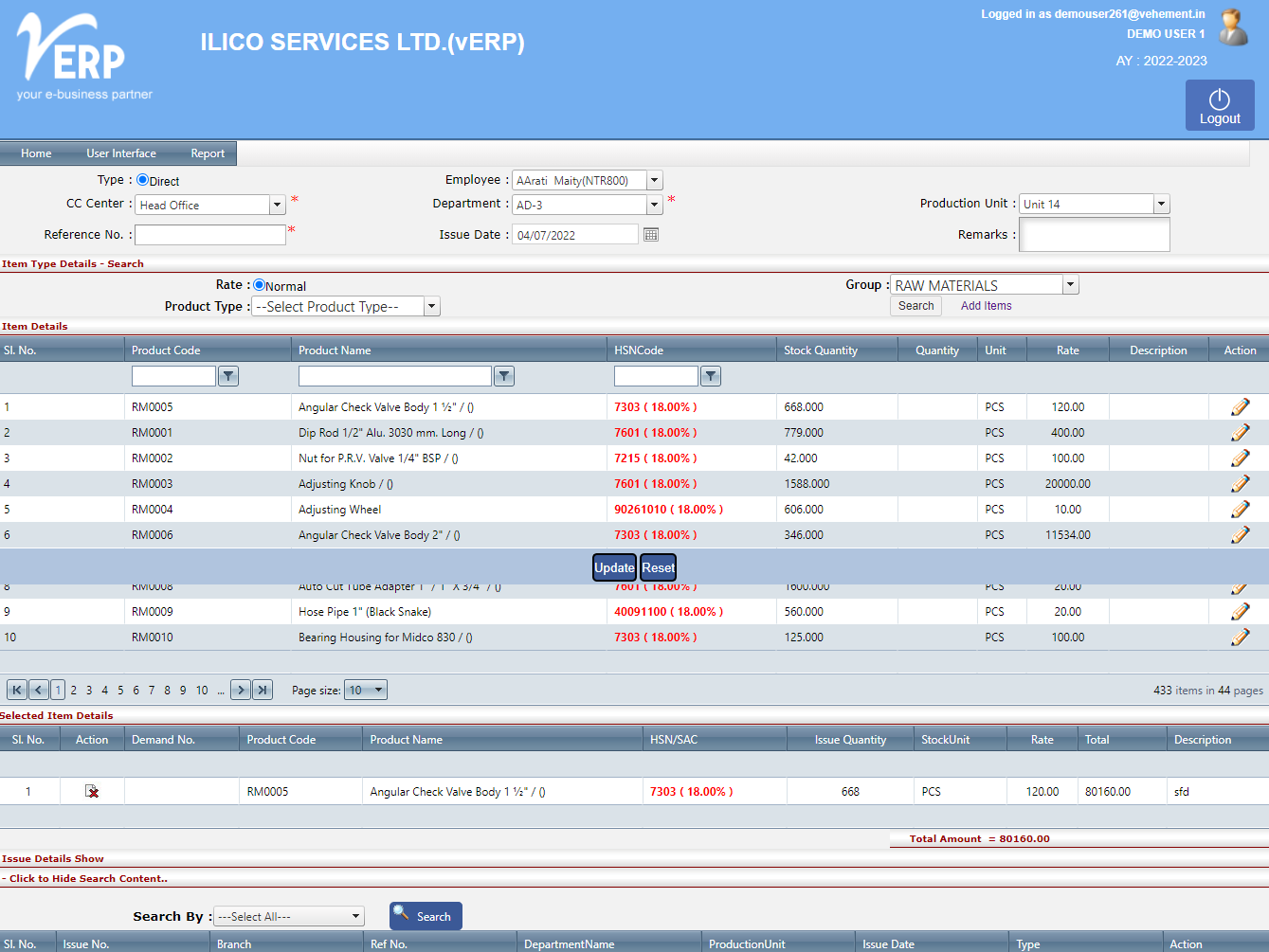Click the demo user avatar icon

click(1233, 27)
